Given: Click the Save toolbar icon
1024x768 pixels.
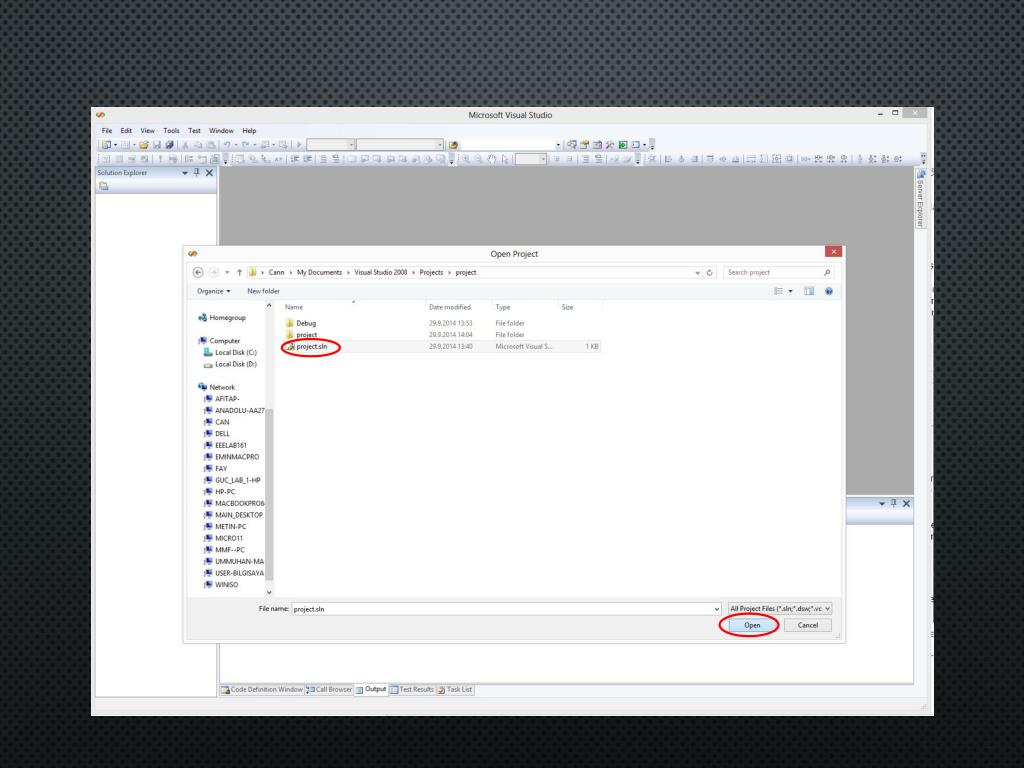Looking at the screenshot, I should click(157, 145).
